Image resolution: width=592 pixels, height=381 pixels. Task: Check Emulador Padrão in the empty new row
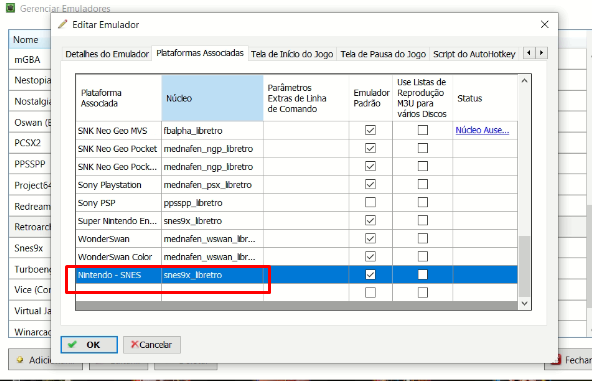[370, 293]
